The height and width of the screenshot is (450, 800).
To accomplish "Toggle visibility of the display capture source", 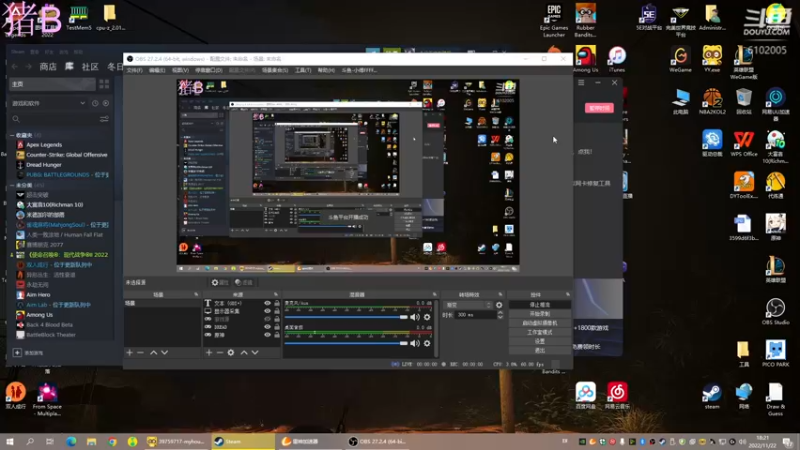I will (x=267, y=311).
